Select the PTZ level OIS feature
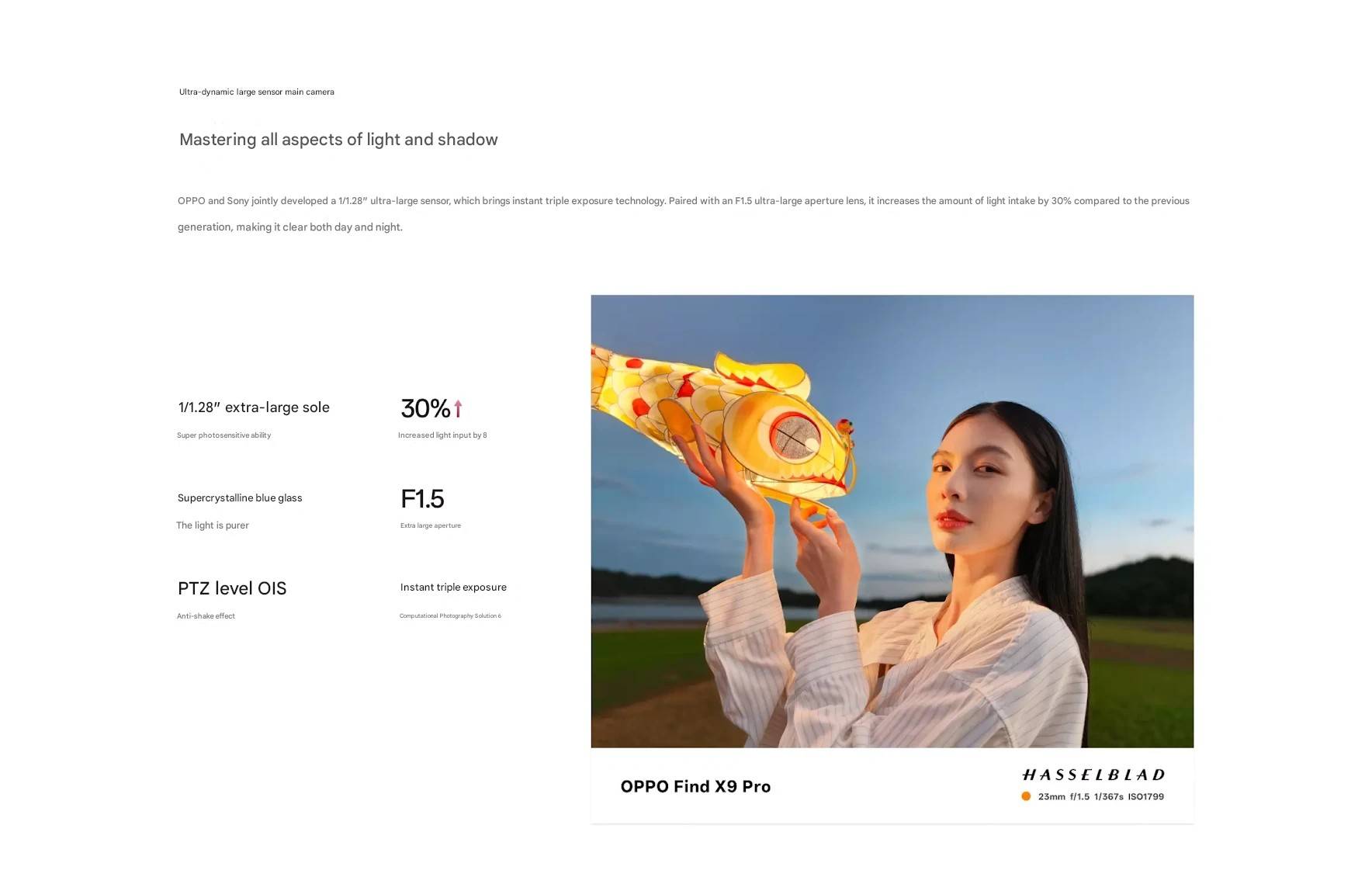Viewport: 1372px width, 877px height. click(232, 588)
